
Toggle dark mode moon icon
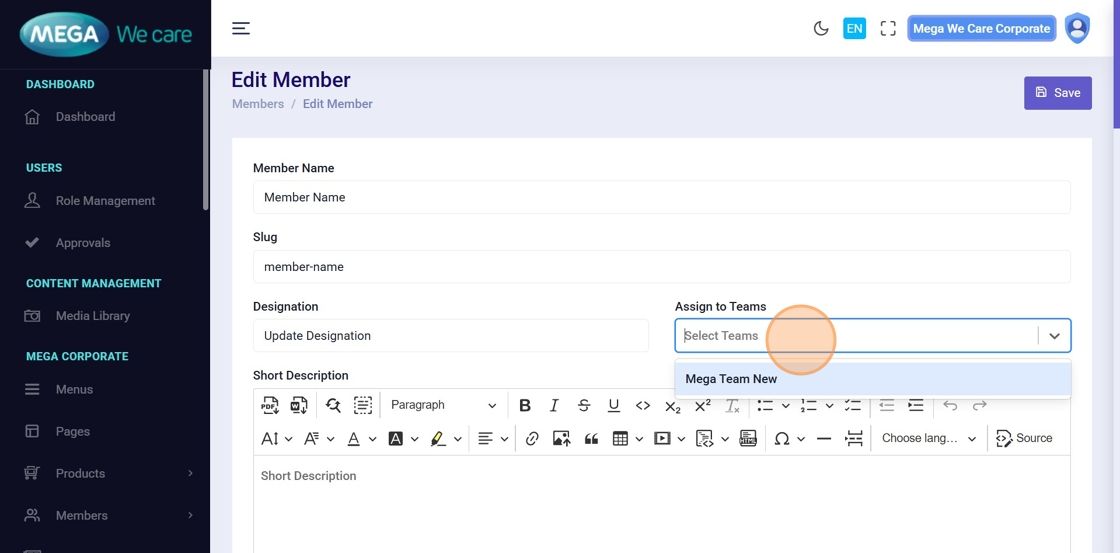pyautogui.click(x=821, y=29)
